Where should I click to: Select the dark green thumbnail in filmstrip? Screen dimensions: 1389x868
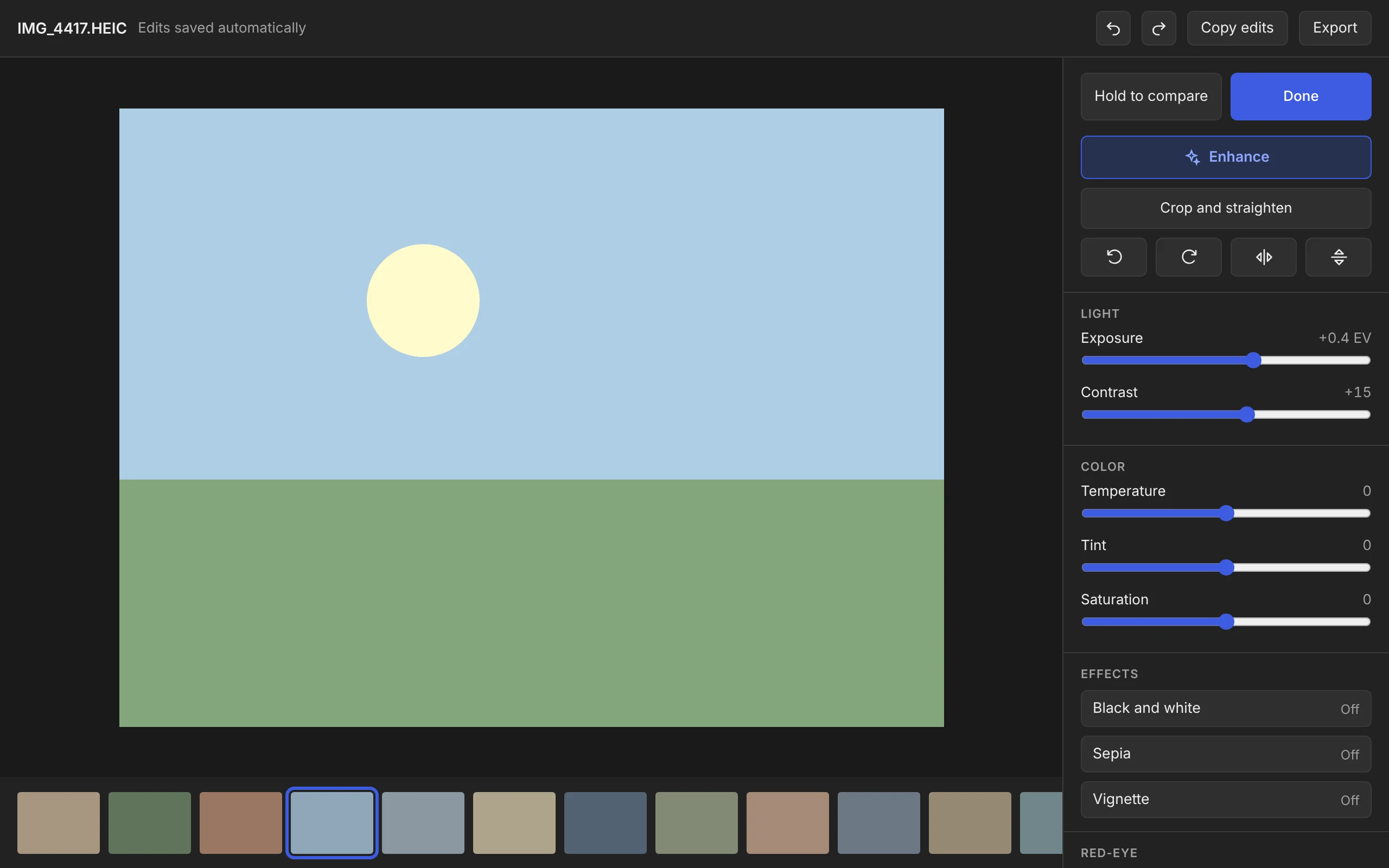[x=150, y=822]
